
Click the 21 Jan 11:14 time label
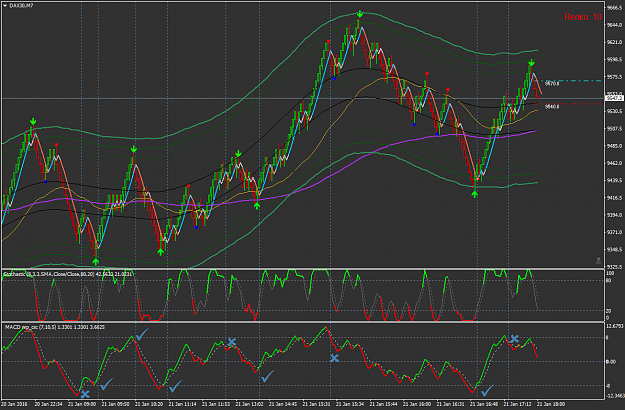click(x=182, y=404)
